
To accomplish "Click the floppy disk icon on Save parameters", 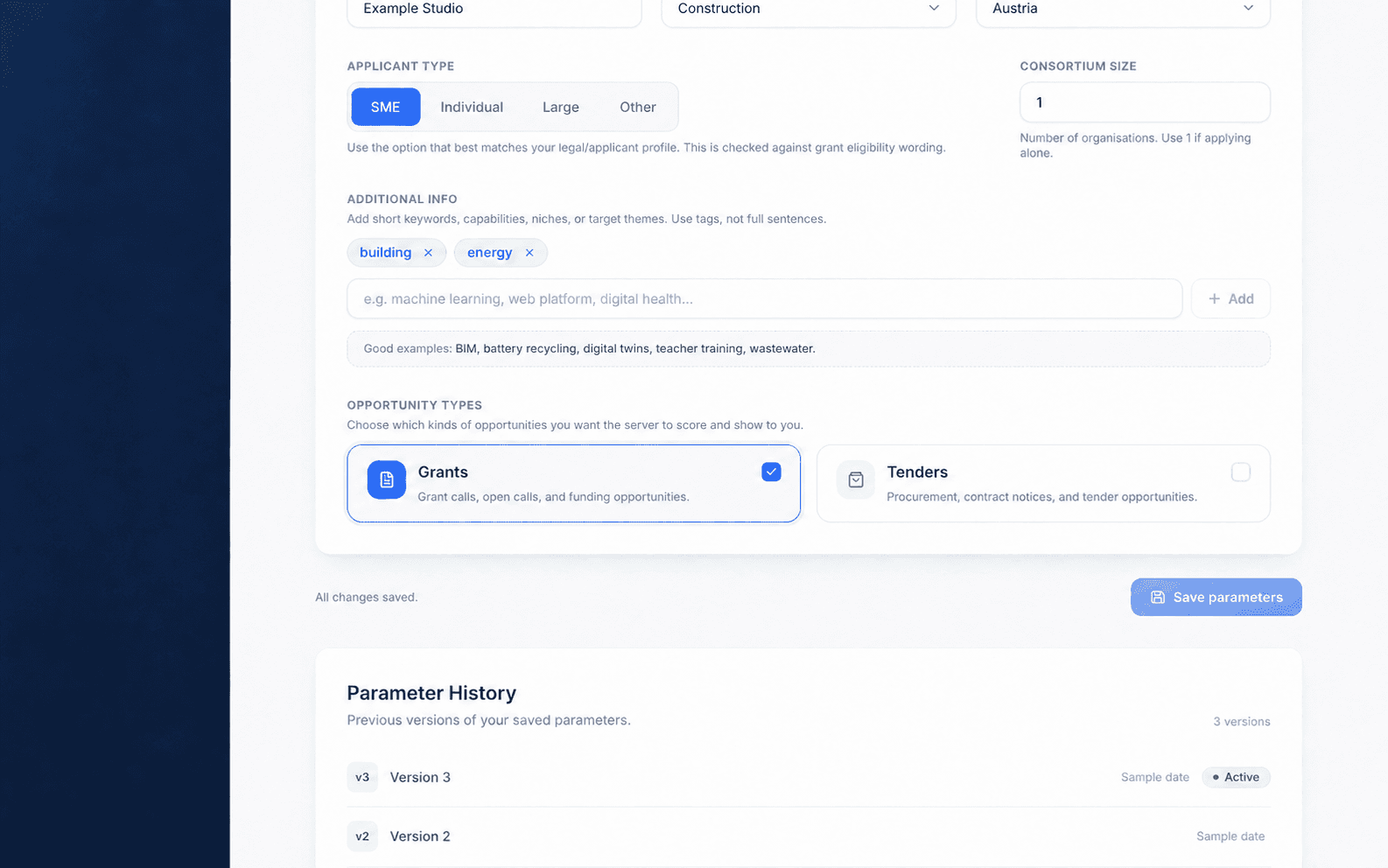I will (1158, 597).
